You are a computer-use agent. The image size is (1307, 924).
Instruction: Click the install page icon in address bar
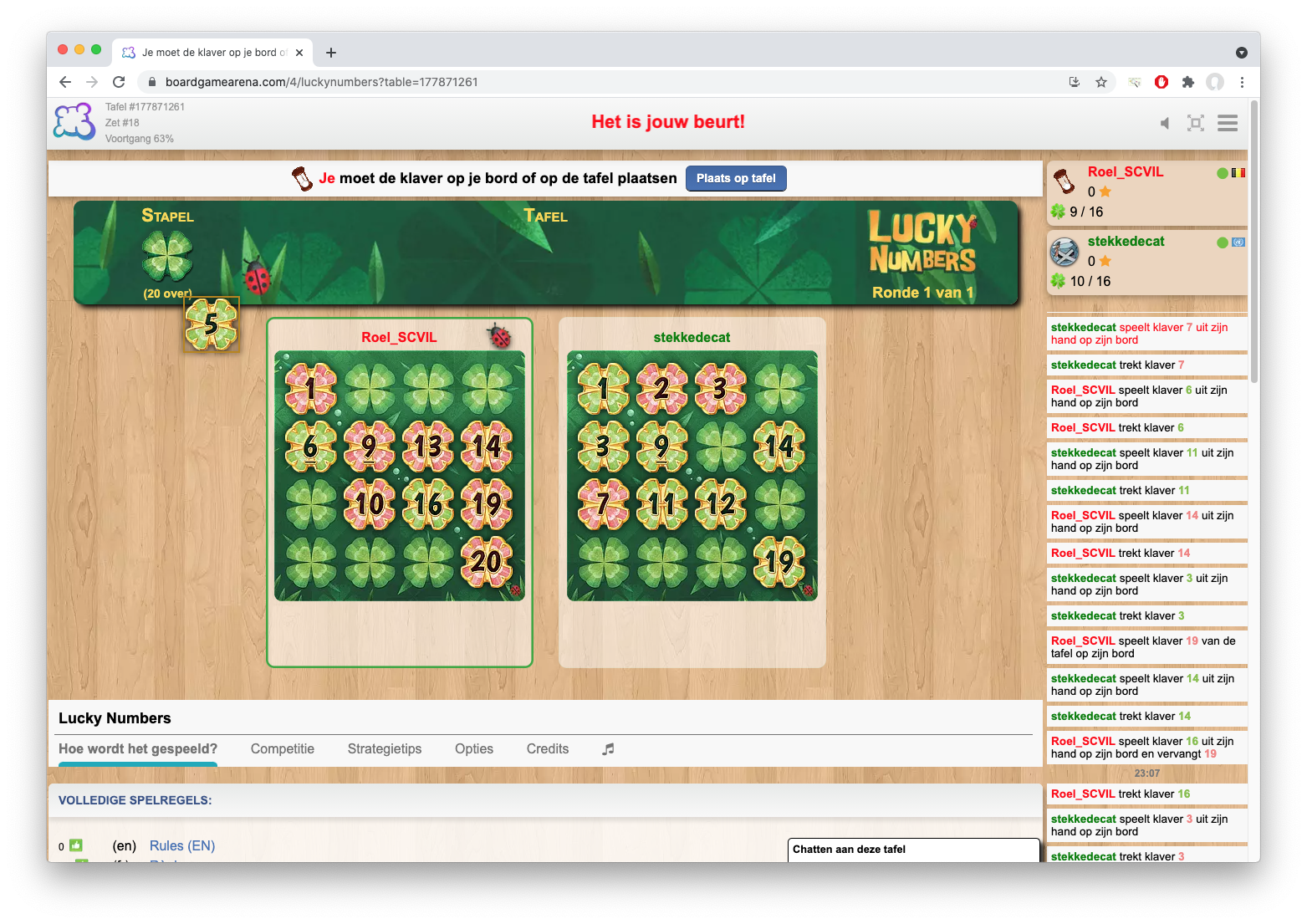pos(1075,82)
